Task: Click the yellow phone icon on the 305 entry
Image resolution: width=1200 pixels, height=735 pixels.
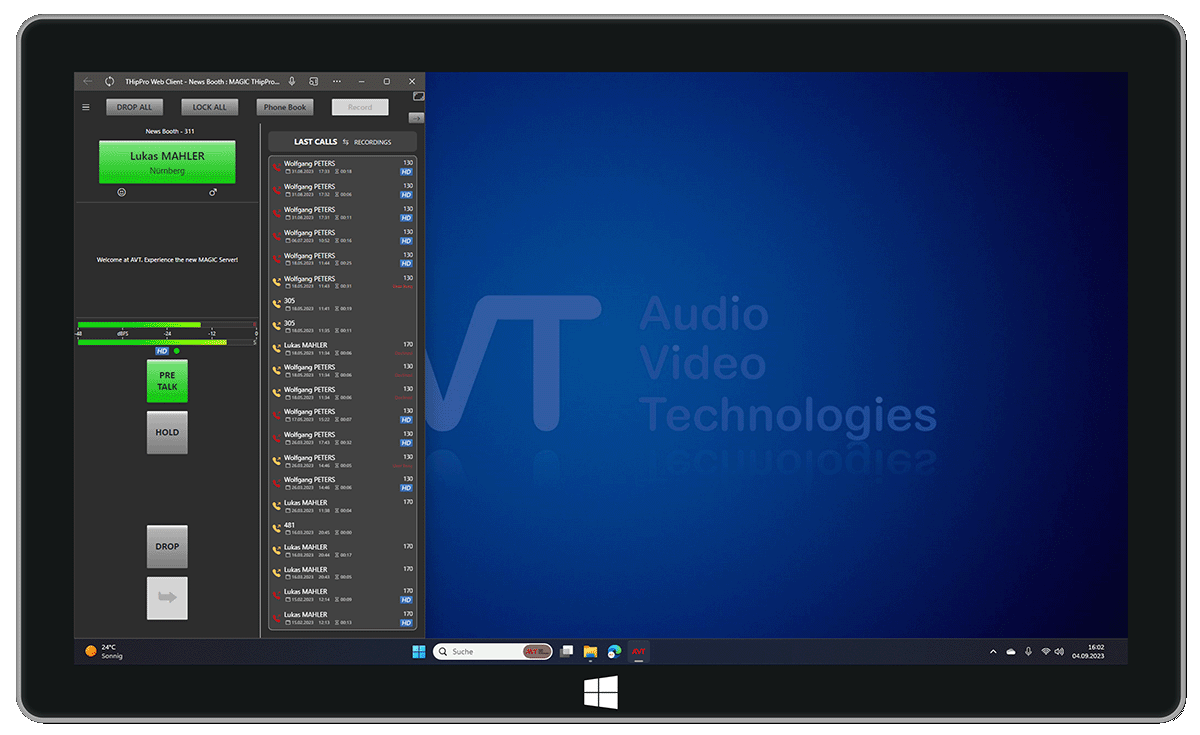Action: tap(277, 303)
